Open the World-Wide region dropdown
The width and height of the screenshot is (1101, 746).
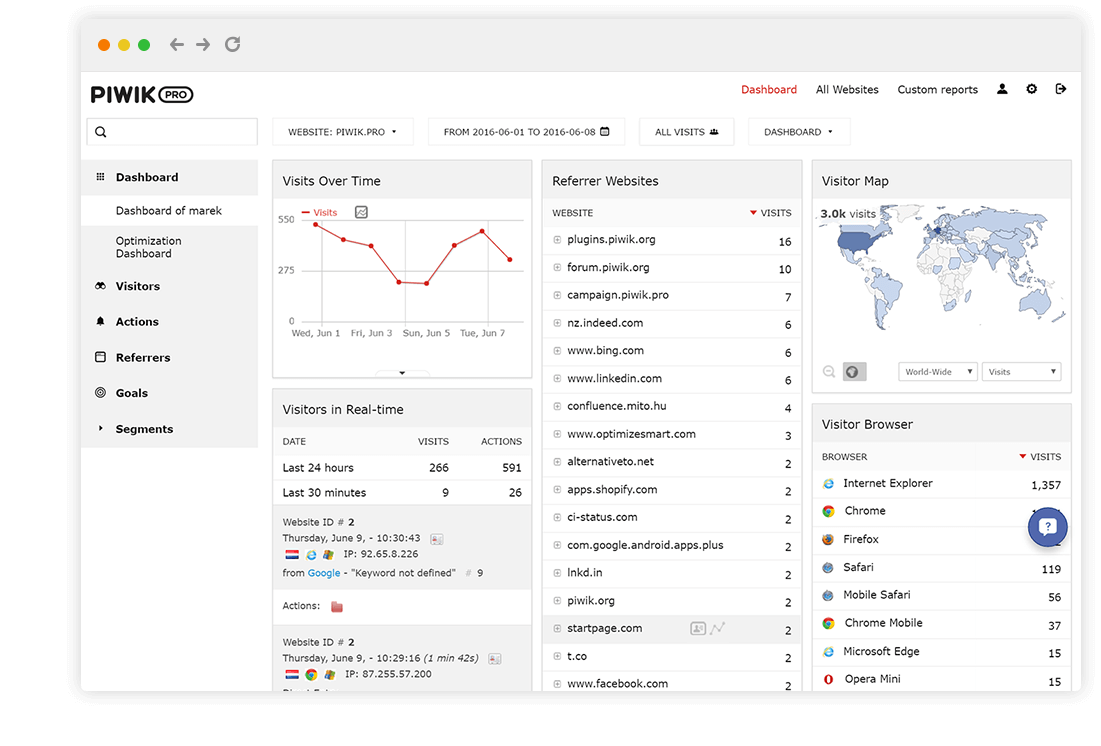(x=937, y=372)
